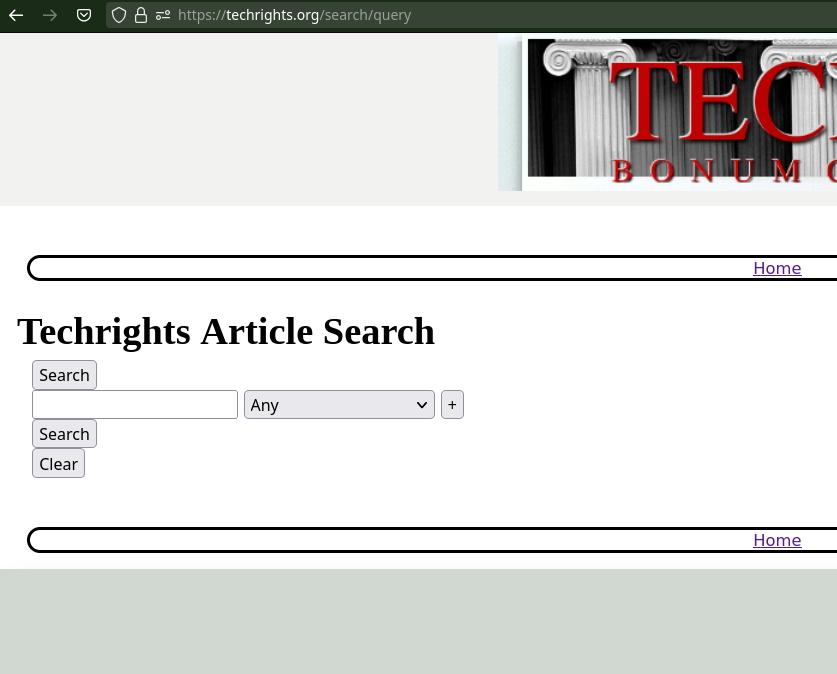Viewport: 837px width, 674px height.
Task: Go back using the browser back arrow
Action: [x=16, y=15]
